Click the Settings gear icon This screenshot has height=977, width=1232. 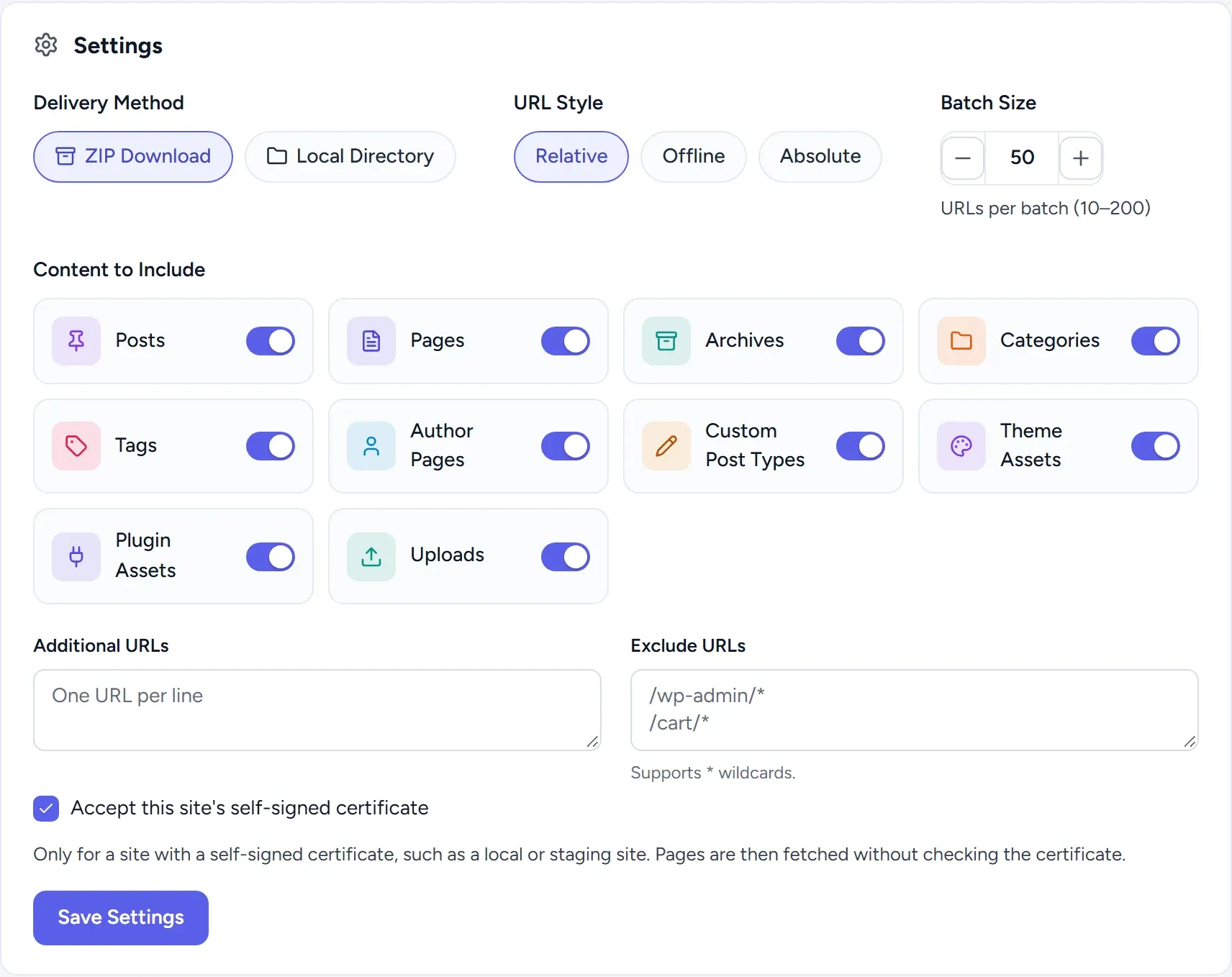46,45
